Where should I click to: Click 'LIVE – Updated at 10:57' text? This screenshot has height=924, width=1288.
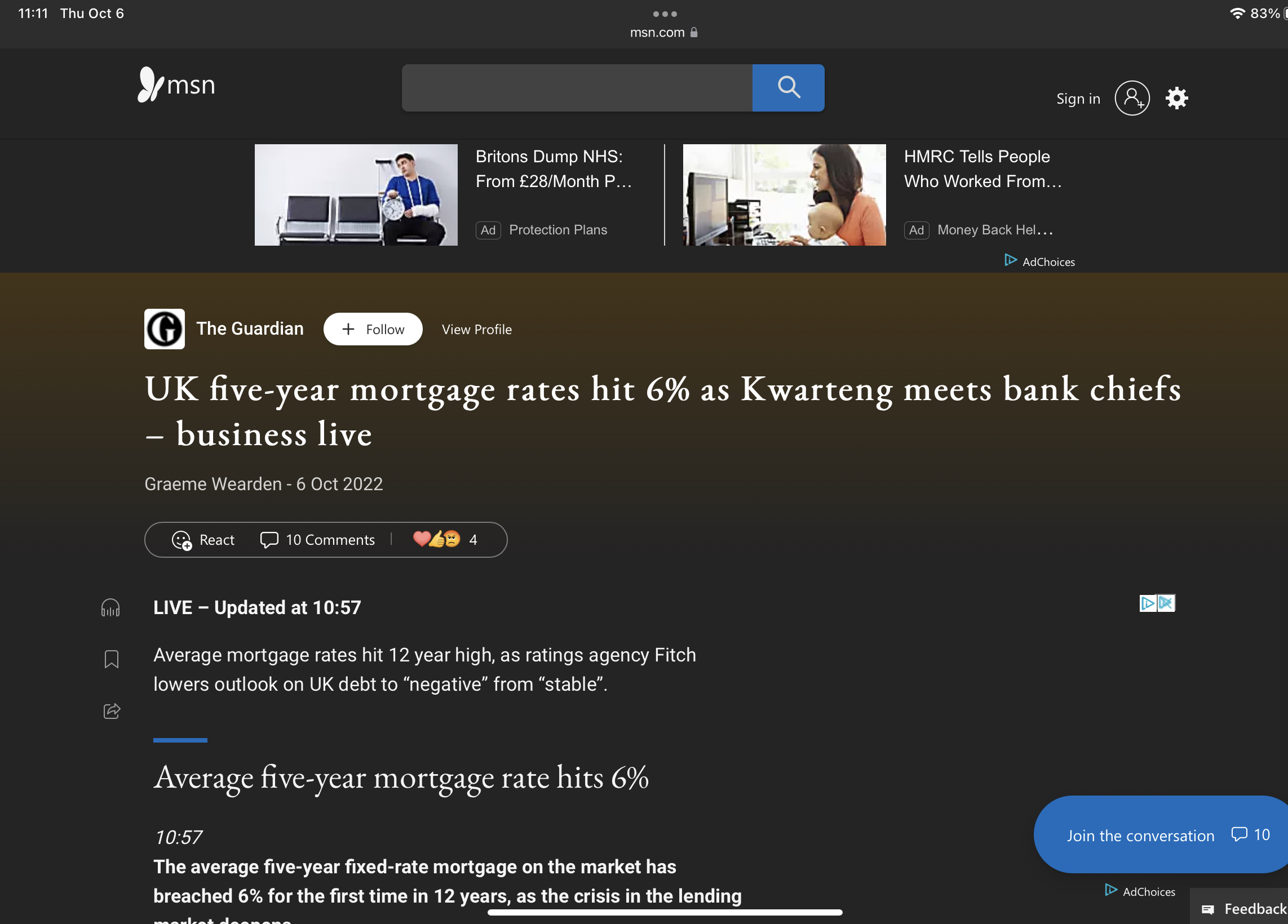click(x=256, y=608)
